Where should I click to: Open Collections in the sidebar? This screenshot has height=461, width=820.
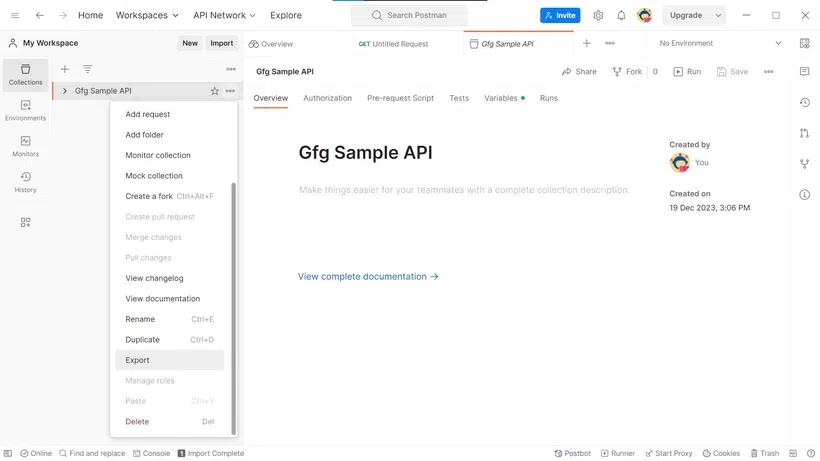pos(25,74)
